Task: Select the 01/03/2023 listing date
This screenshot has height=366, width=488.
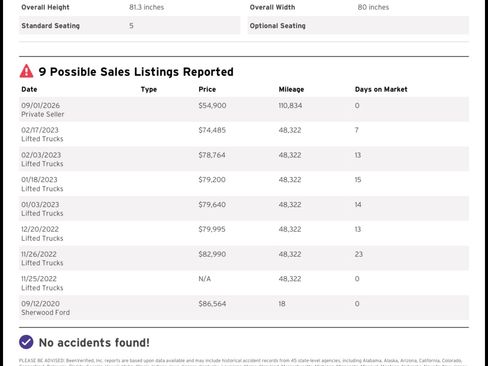Action: click(40, 204)
